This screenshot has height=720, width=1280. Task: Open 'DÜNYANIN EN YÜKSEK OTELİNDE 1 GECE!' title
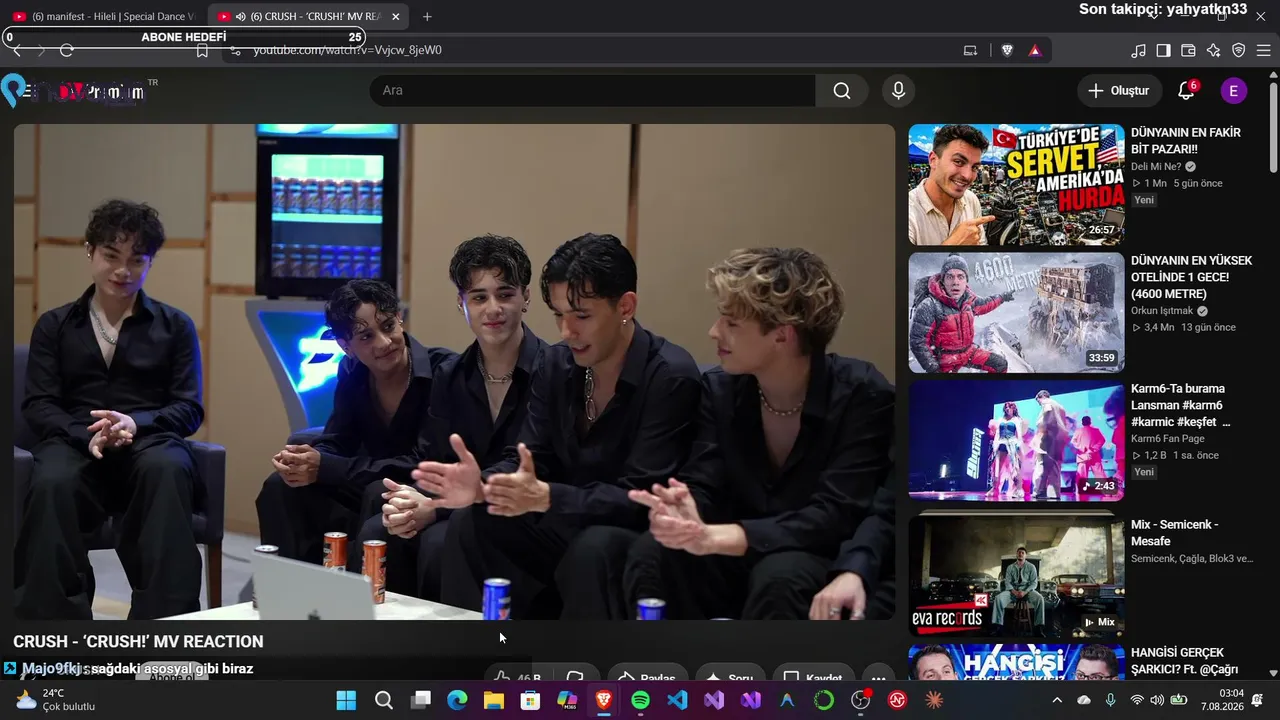[1192, 277]
